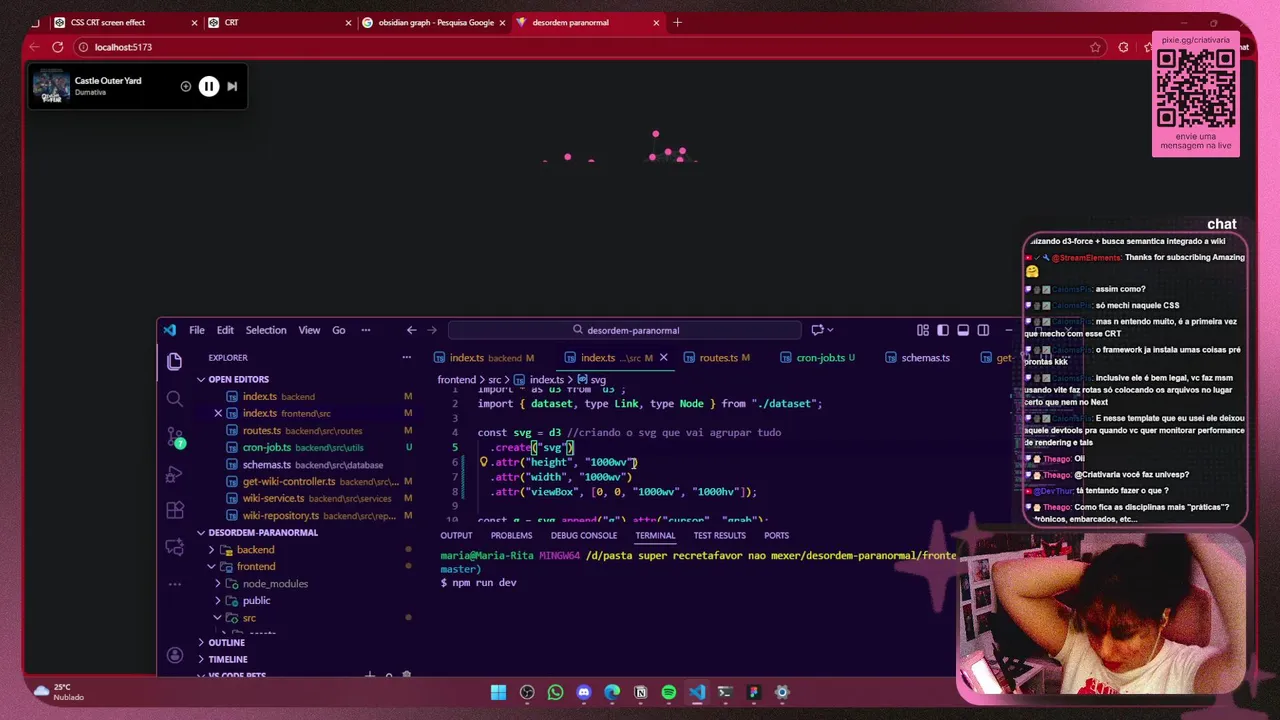Collapse the DESORDEM-PARANORMAL folder section

(x=201, y=532)
